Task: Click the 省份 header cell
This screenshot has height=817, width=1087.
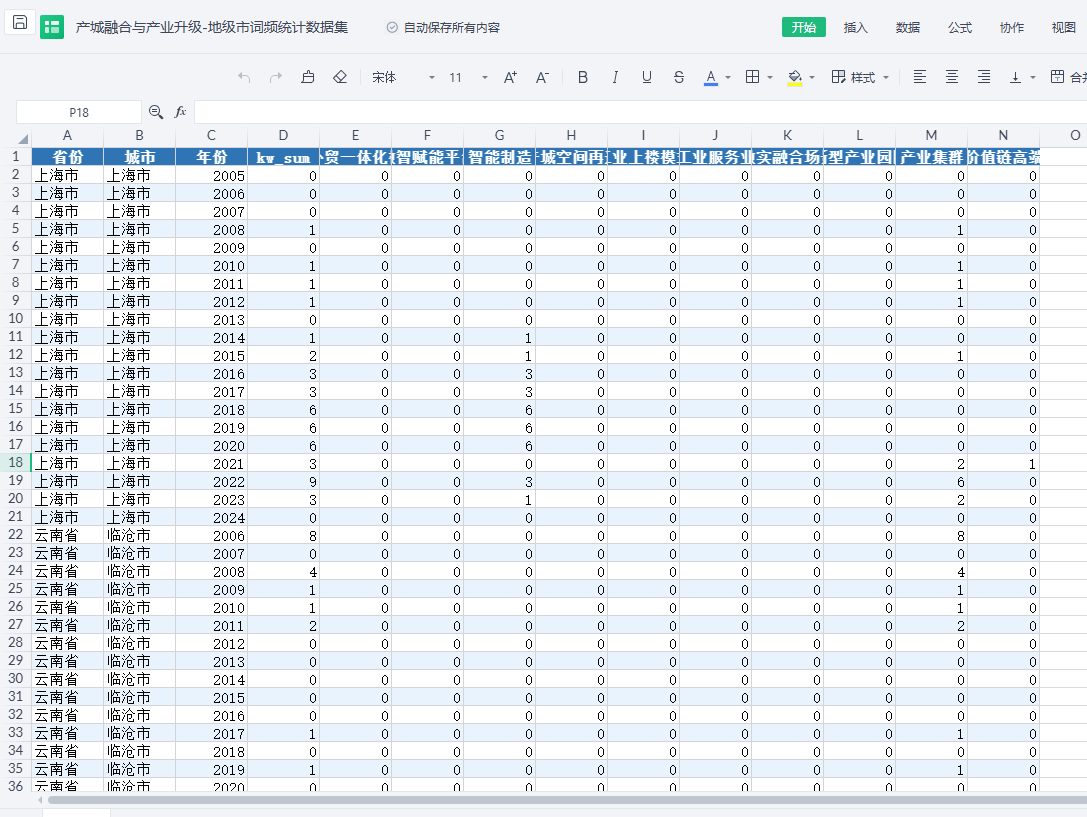Action: pyautogui.click(x=67, y=157)
